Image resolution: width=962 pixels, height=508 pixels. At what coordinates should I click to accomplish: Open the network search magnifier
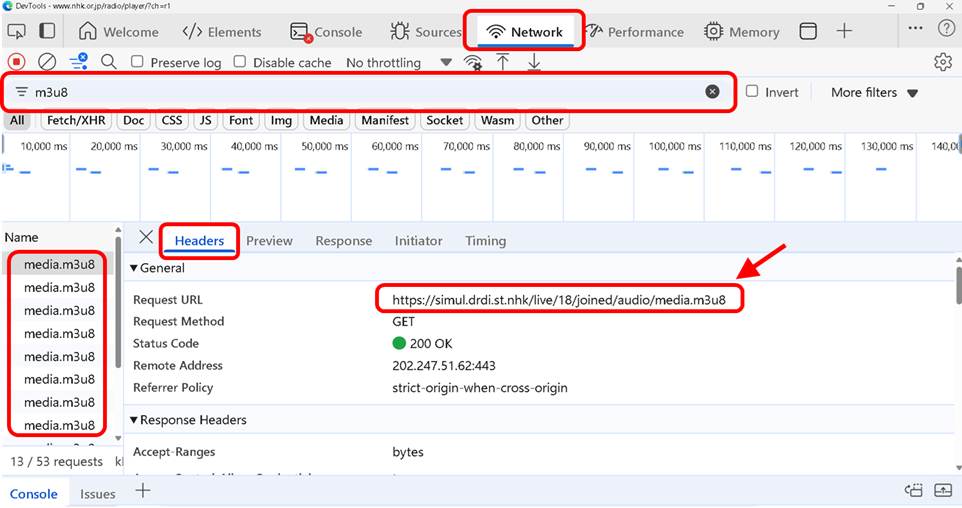point(108,62)
